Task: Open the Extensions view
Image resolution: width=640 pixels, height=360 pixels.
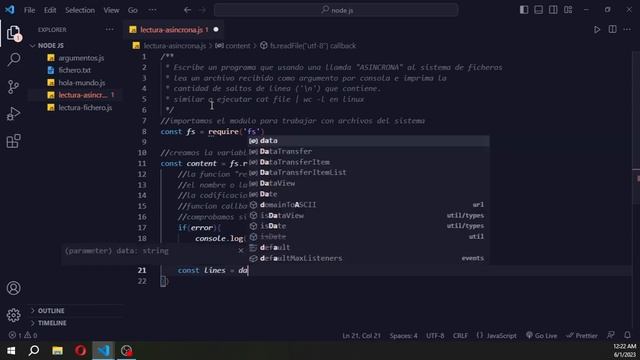Action: [x=13, y=141]
